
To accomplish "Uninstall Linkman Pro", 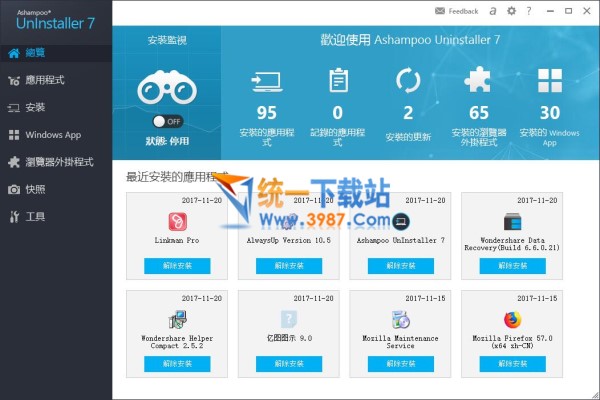I will coord(177,266).
